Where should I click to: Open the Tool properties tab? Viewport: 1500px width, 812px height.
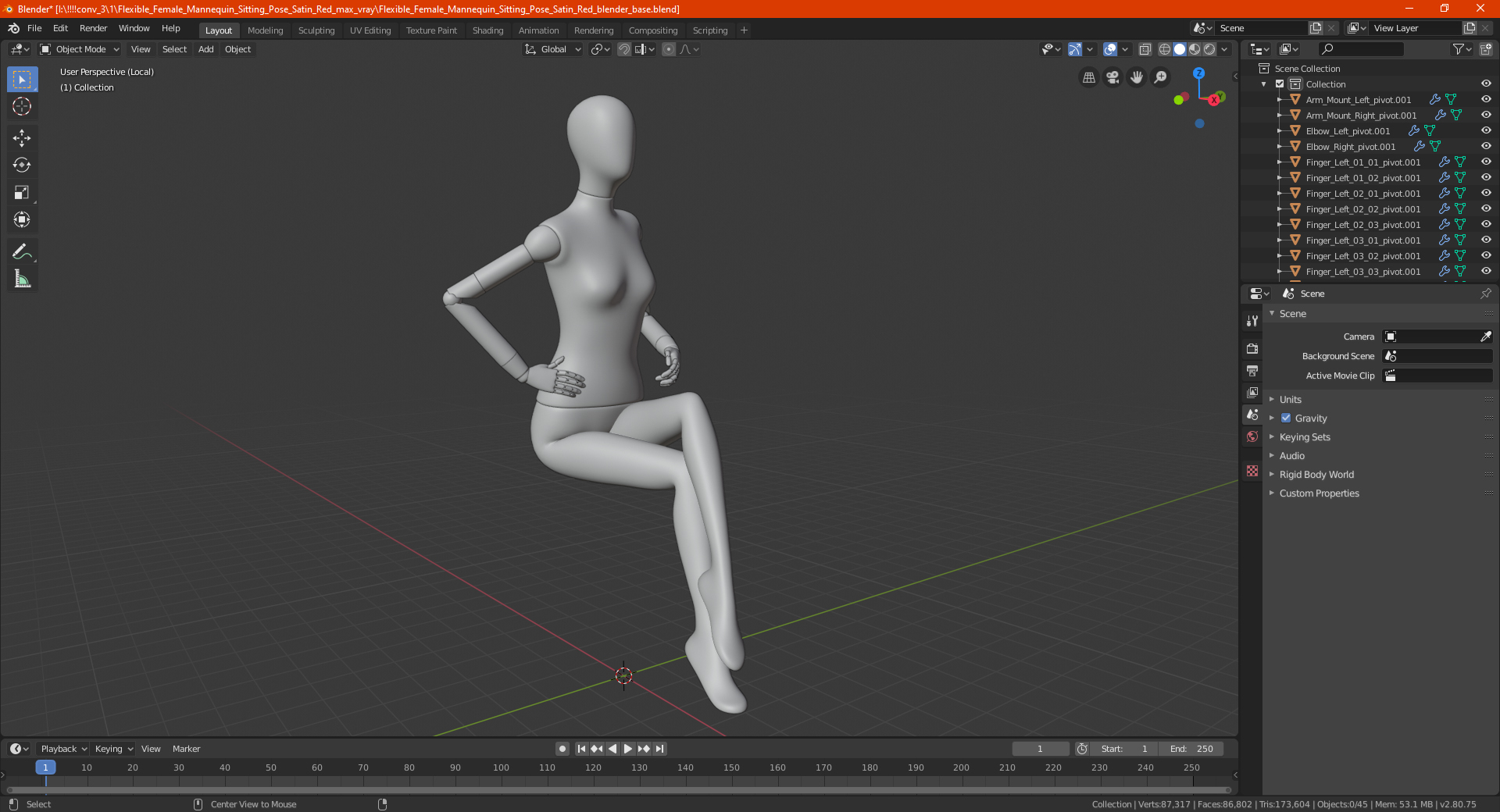(1252, 321)
